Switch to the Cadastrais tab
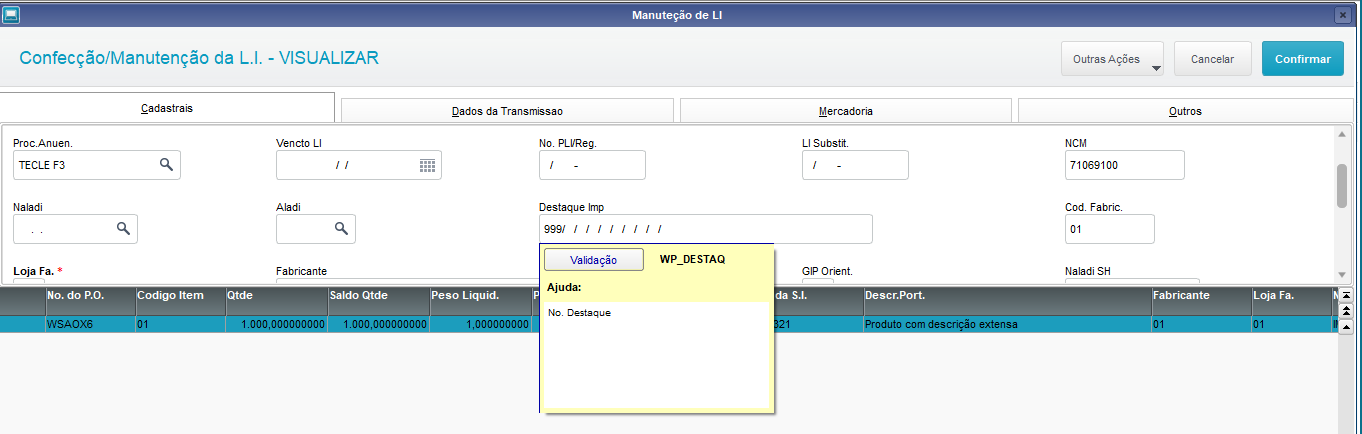 (167, 108)
